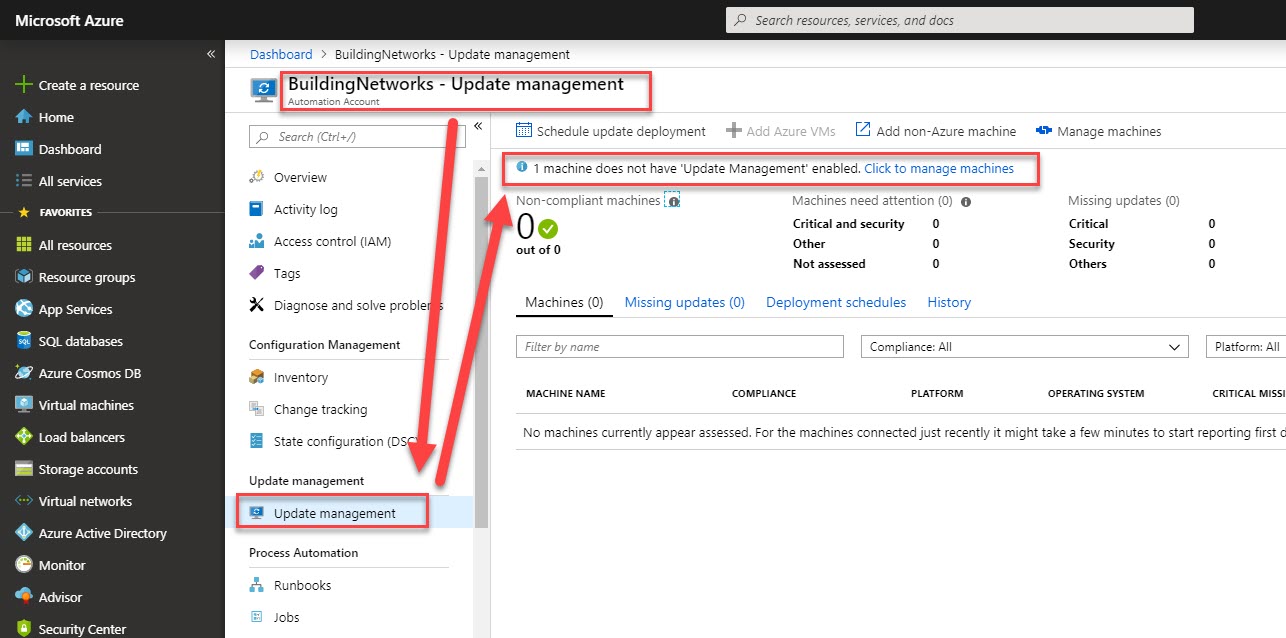The image size is (1286, 638).
Task: Click the Tags icon in resource menu
Action: (256, 273)
